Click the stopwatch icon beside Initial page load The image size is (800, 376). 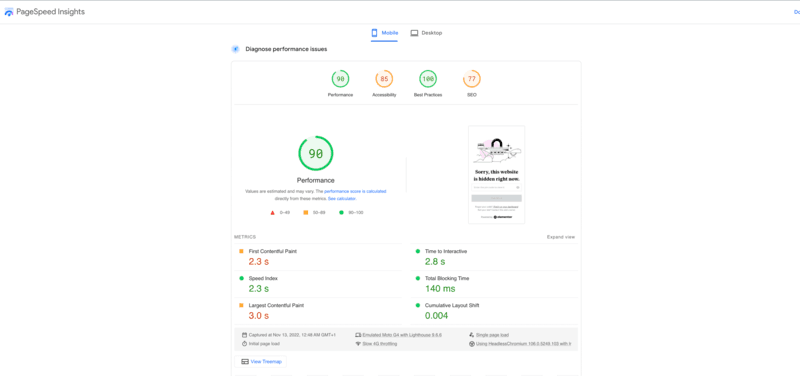[244, 344]
